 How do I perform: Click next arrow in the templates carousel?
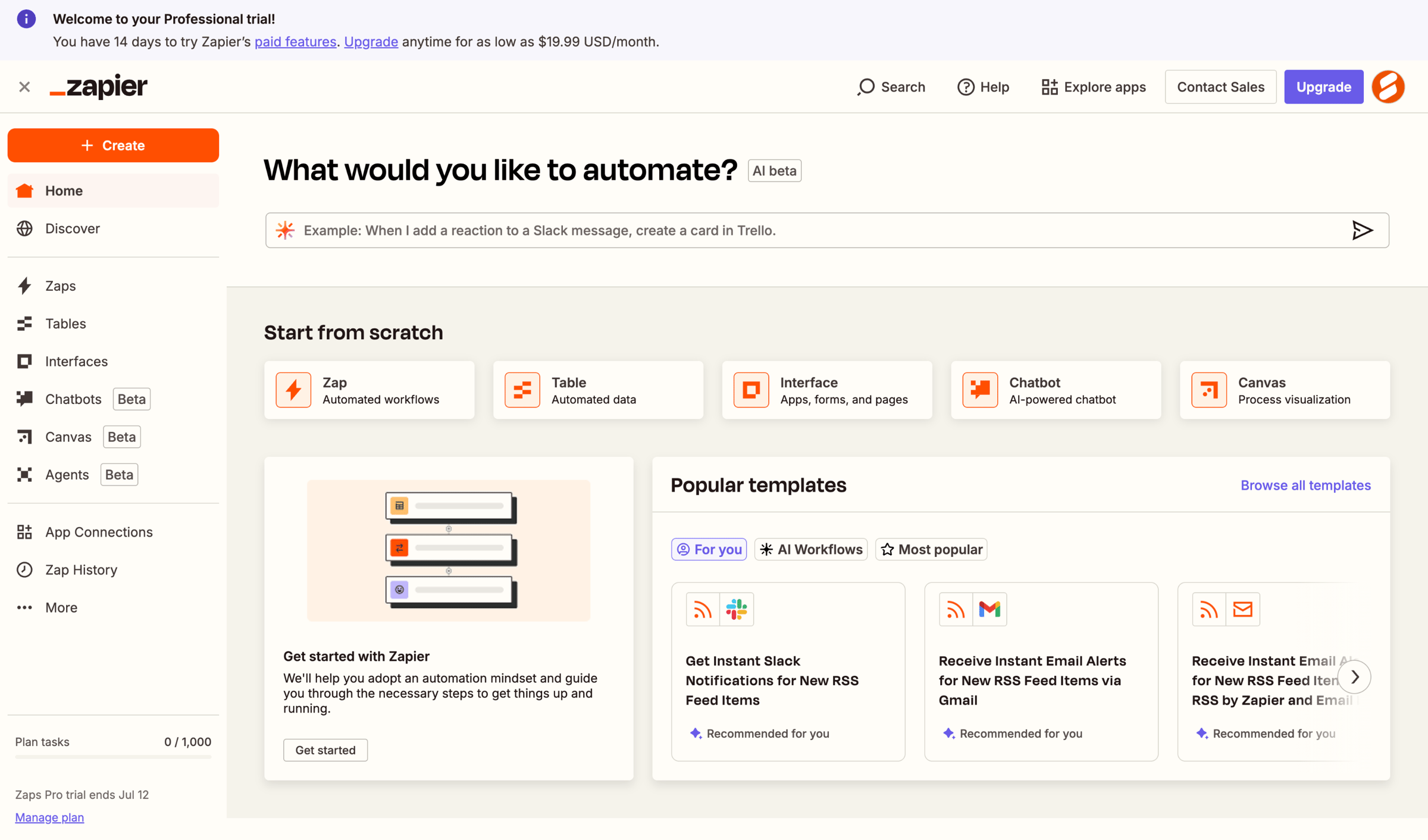(x=1355, y=677)
